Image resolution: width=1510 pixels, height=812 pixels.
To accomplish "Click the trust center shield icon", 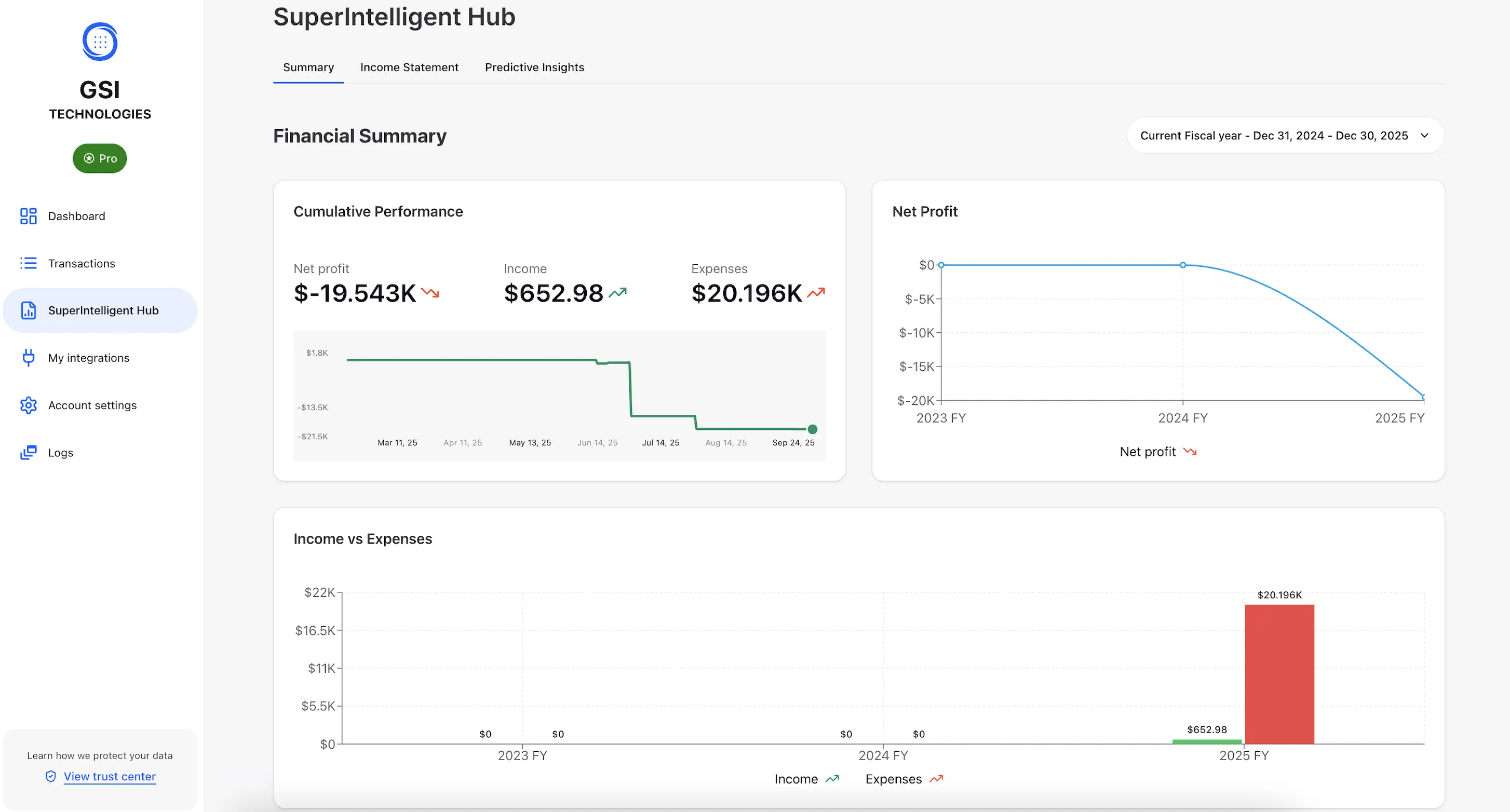I will point(51,776).
